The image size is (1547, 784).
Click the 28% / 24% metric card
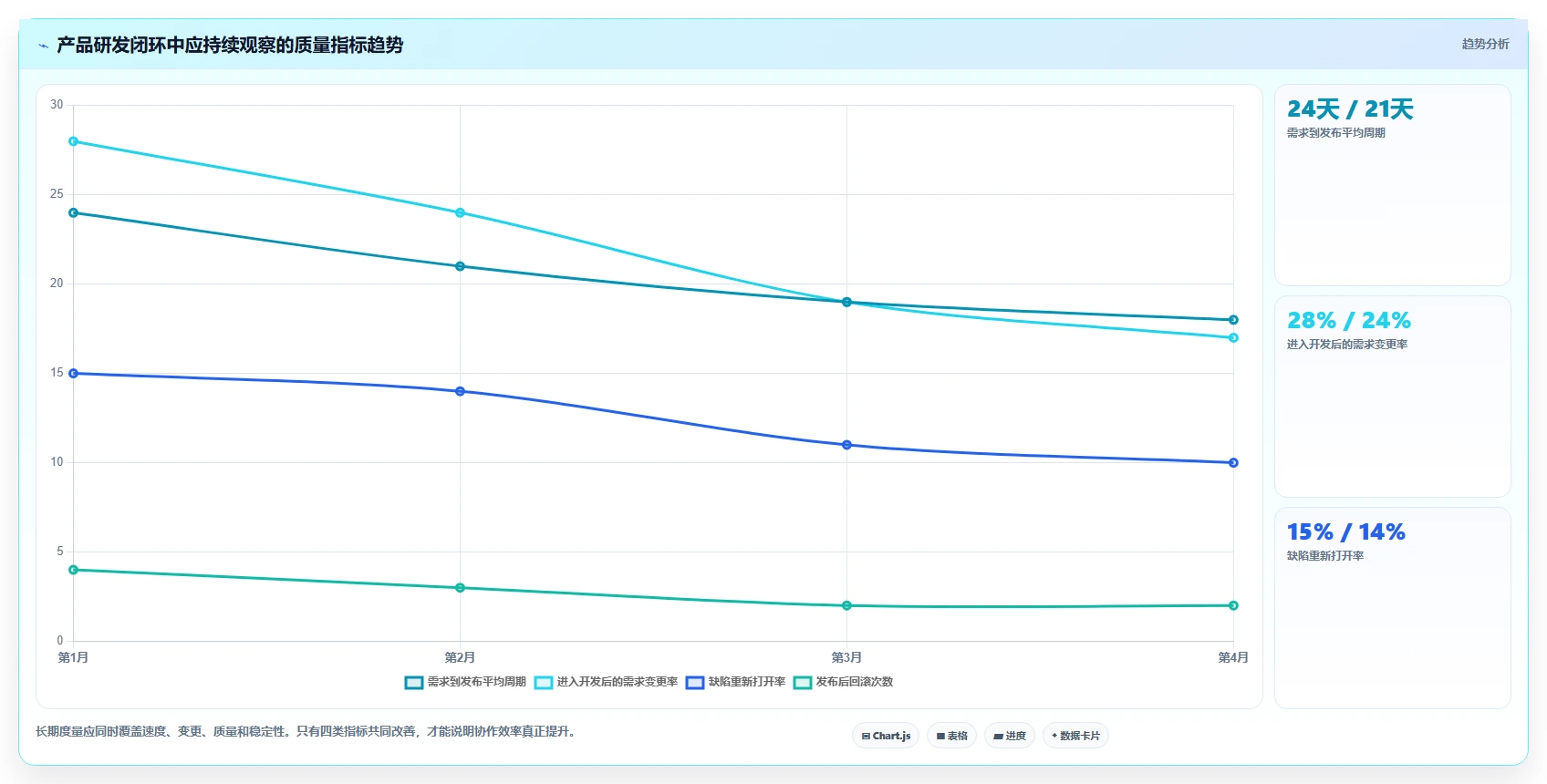tap(1392, 397)
